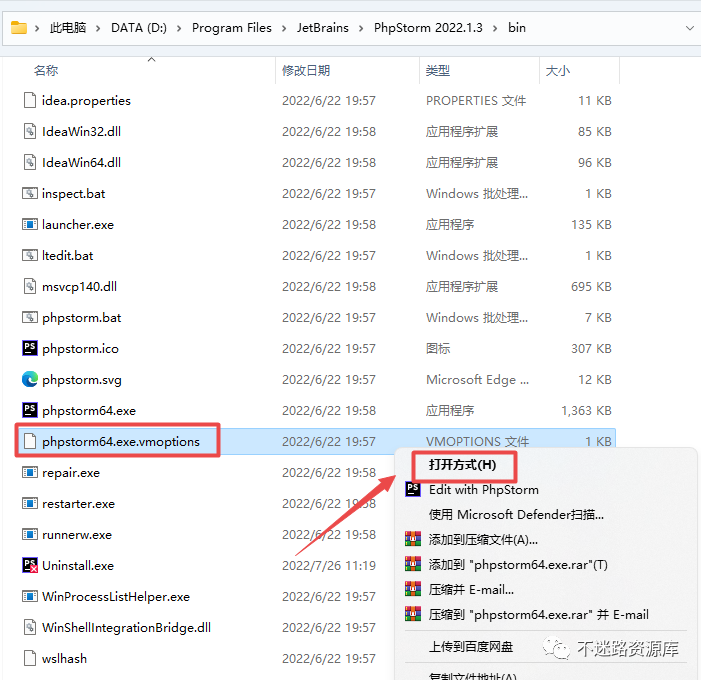Expand chevron after PhpStorm 2022.1.3 in path

pyautogui.click(x=495, y=28)
